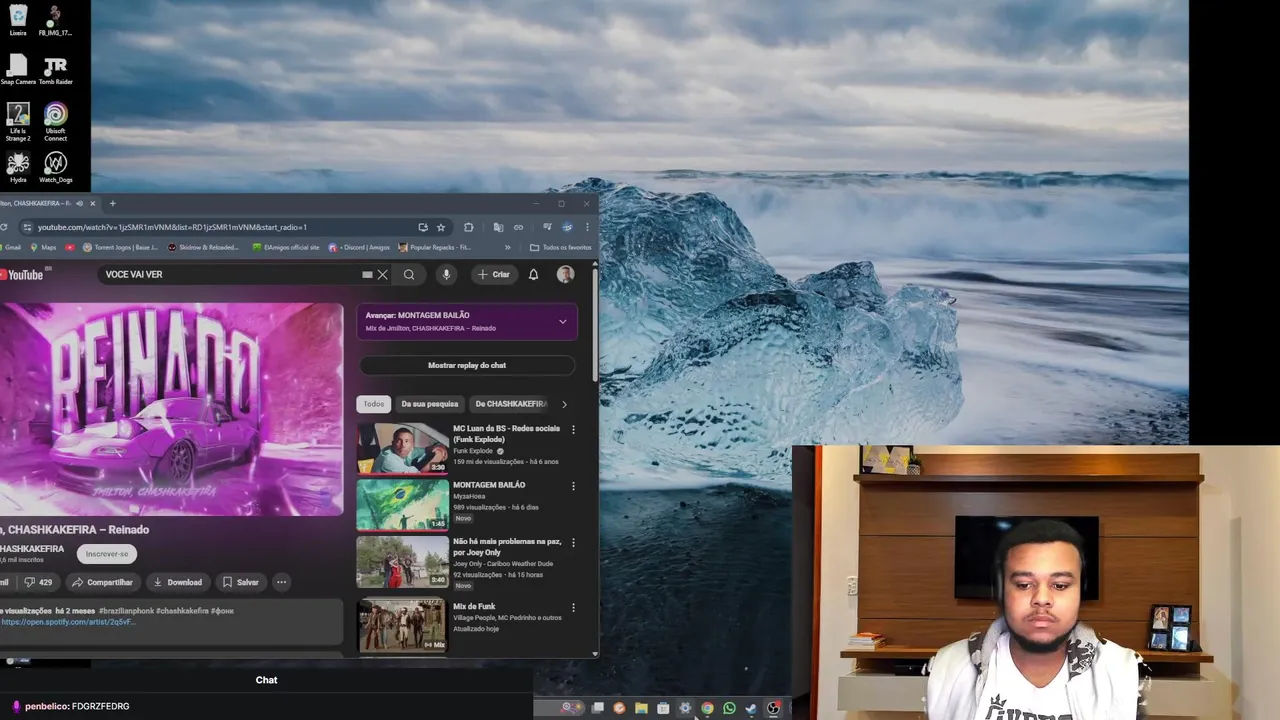Open the Lixeira recycle bin desktop icon

[18, 20]
